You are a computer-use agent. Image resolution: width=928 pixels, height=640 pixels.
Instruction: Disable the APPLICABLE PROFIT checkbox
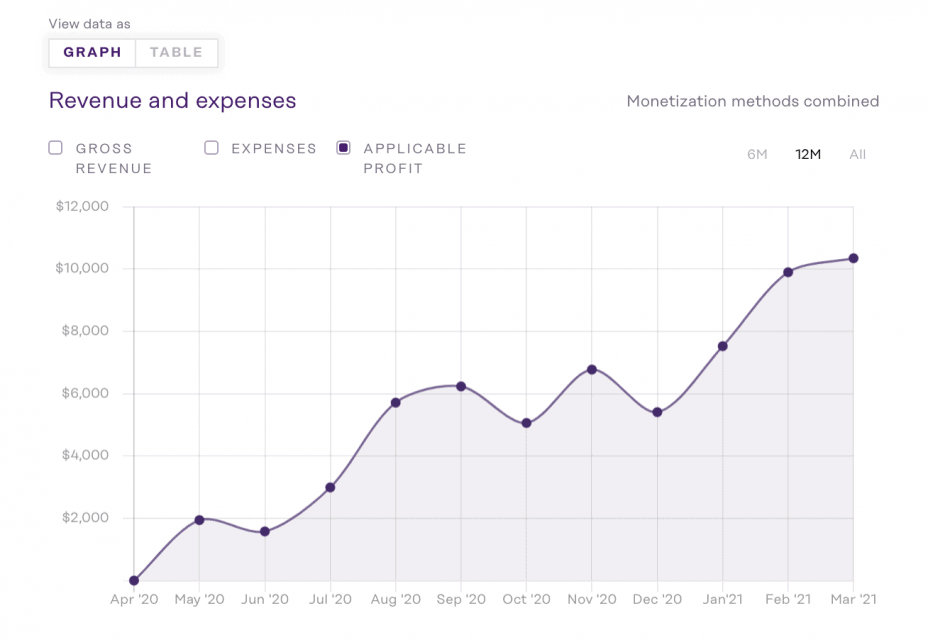(343, 147)
